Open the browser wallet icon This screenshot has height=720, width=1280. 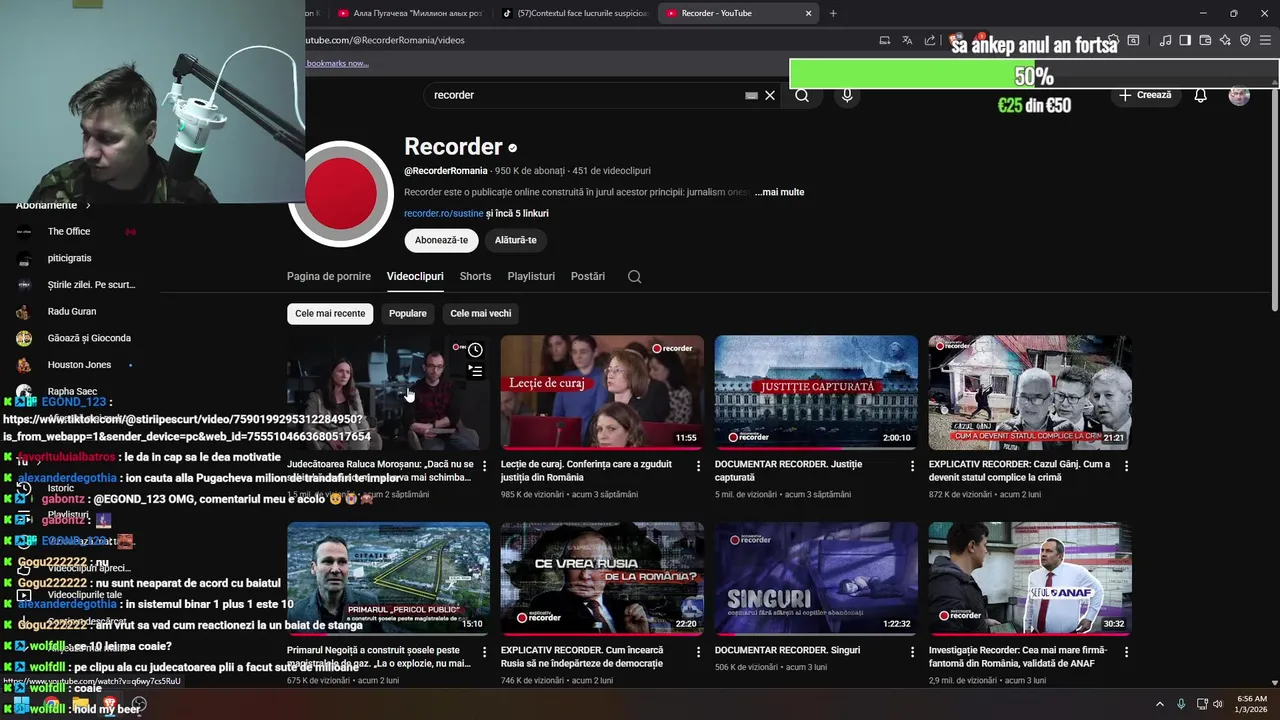click(1205, 40)
